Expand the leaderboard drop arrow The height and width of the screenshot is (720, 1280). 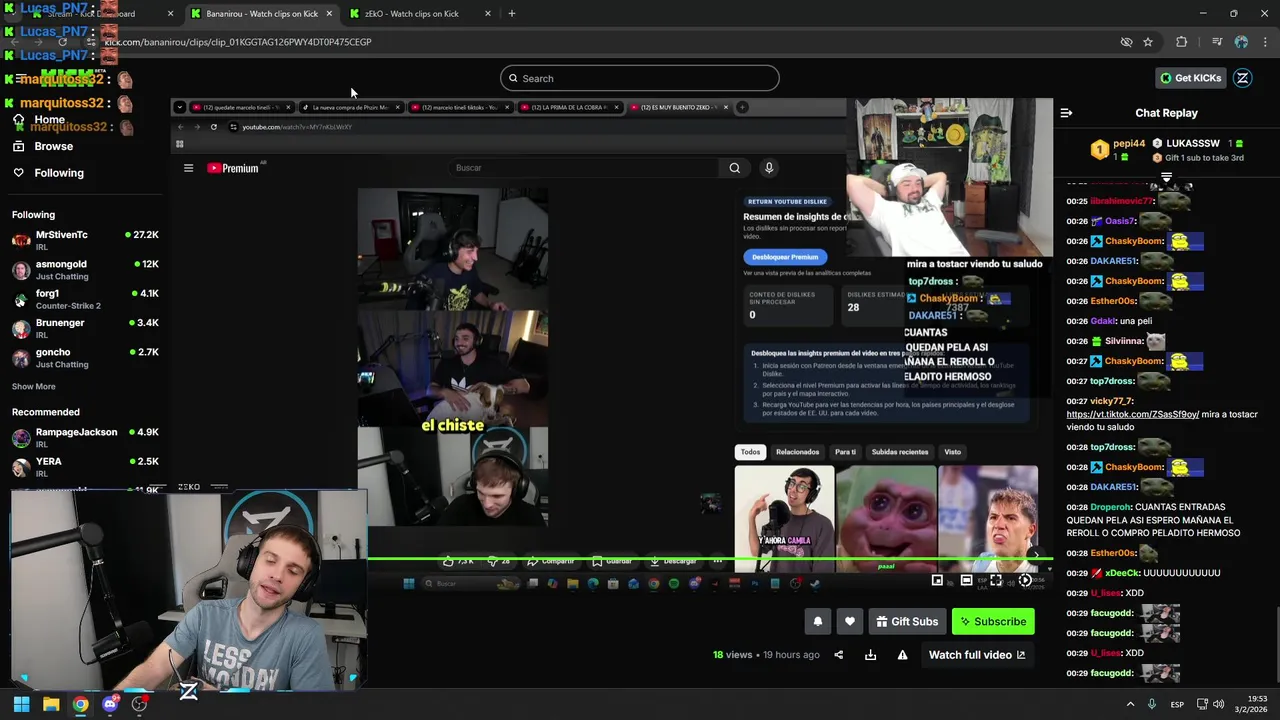point(1166,177)
